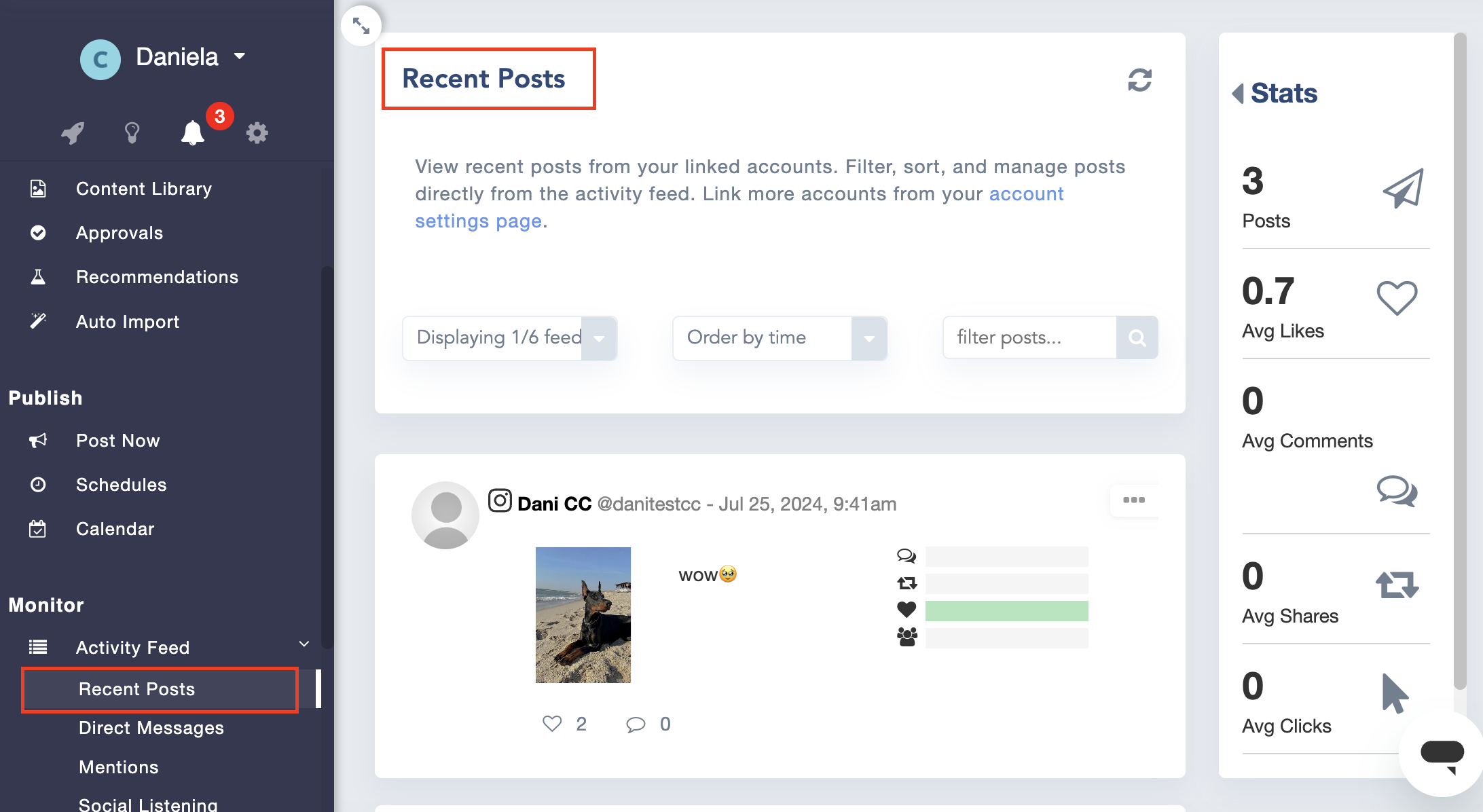Click the rocket launch icon
Image resolution: width=1483 pixels, height=812 pixels.
[73, 132]
